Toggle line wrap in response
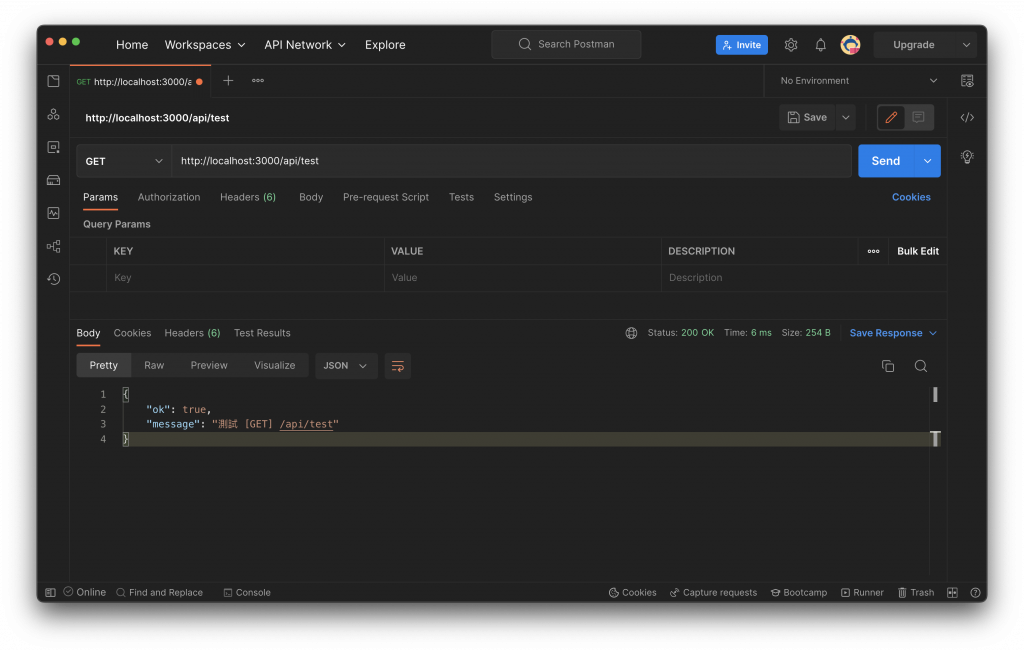 pyautogui.click(x=398, y=366)
